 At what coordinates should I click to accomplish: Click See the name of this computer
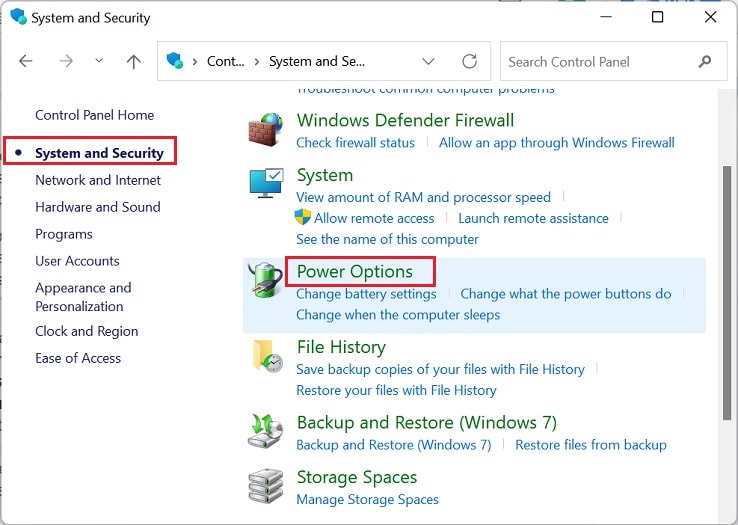tap(387, 239)
